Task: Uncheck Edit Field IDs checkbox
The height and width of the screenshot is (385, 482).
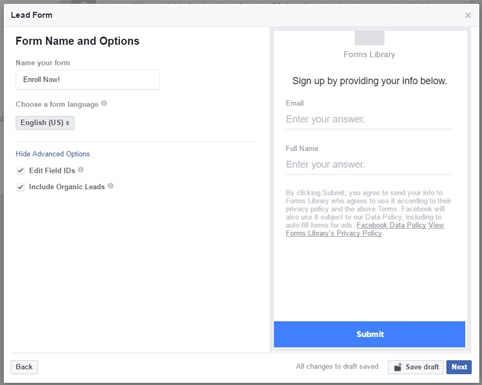Action: 21,170
